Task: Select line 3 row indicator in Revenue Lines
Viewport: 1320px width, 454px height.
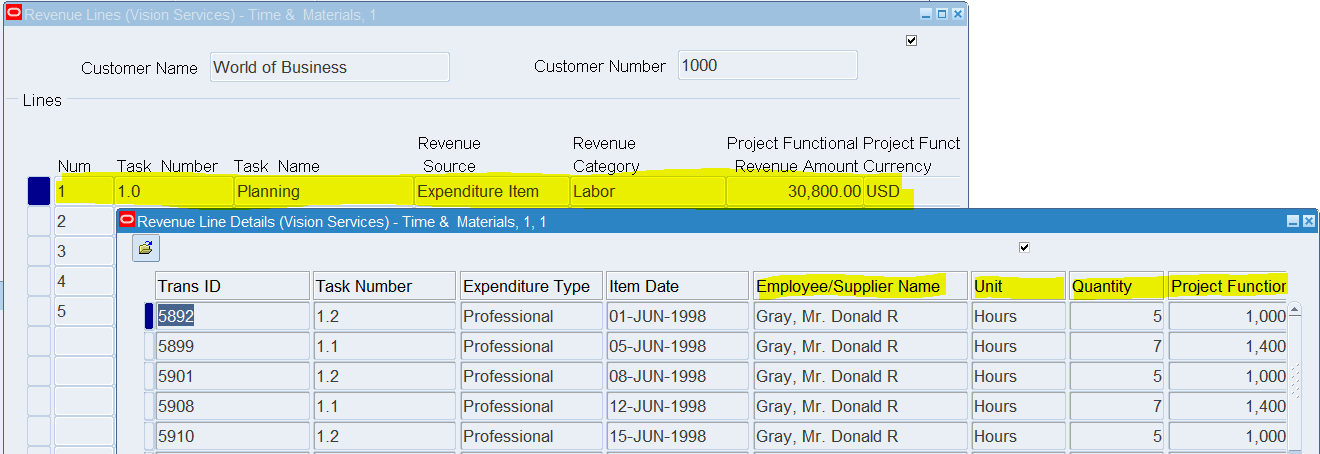Action: tap(39, 251)
